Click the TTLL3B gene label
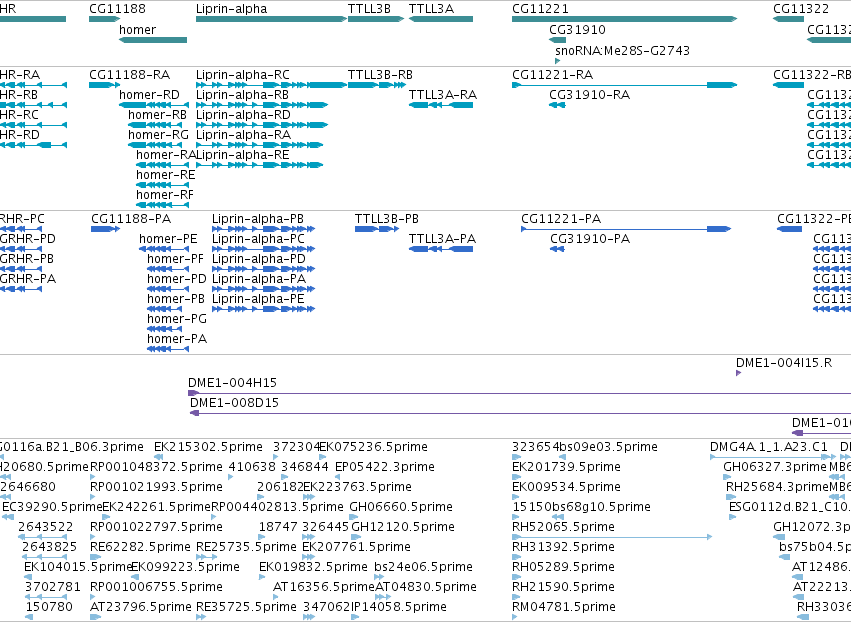The image size is (851, 622). (x=370, y=9)
